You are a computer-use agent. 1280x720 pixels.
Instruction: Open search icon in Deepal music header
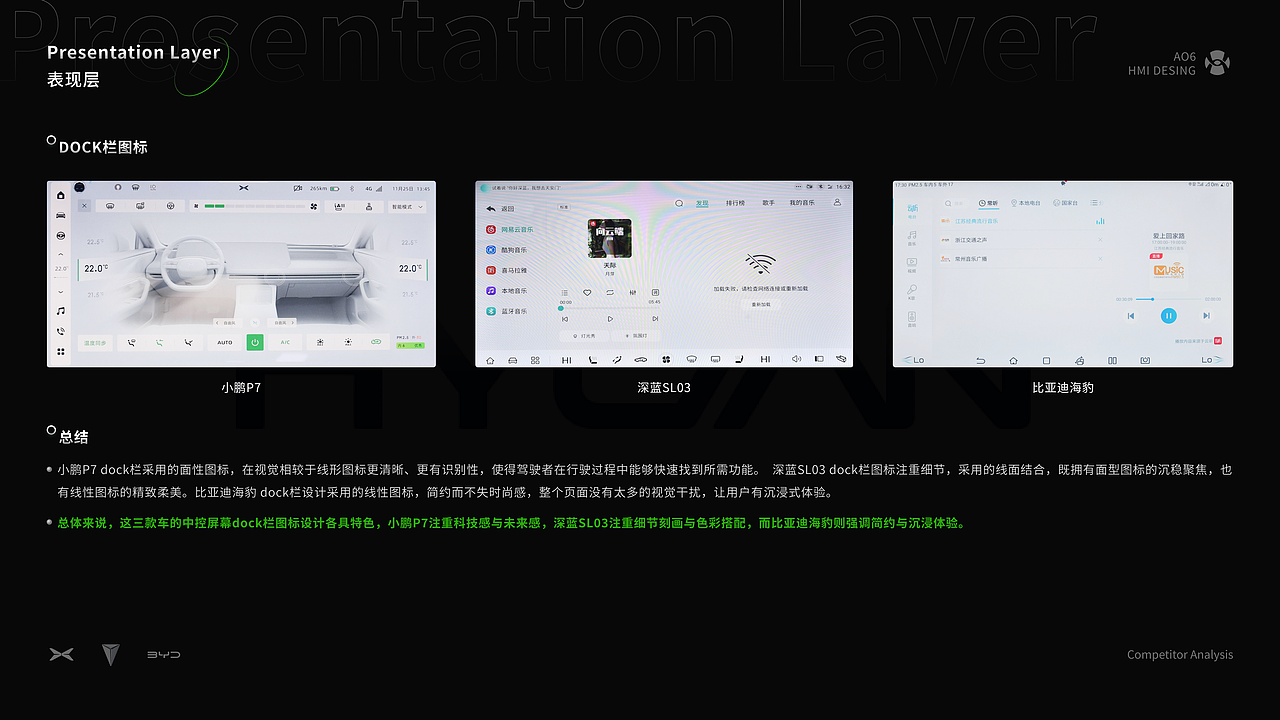click(x=679, y=203)
